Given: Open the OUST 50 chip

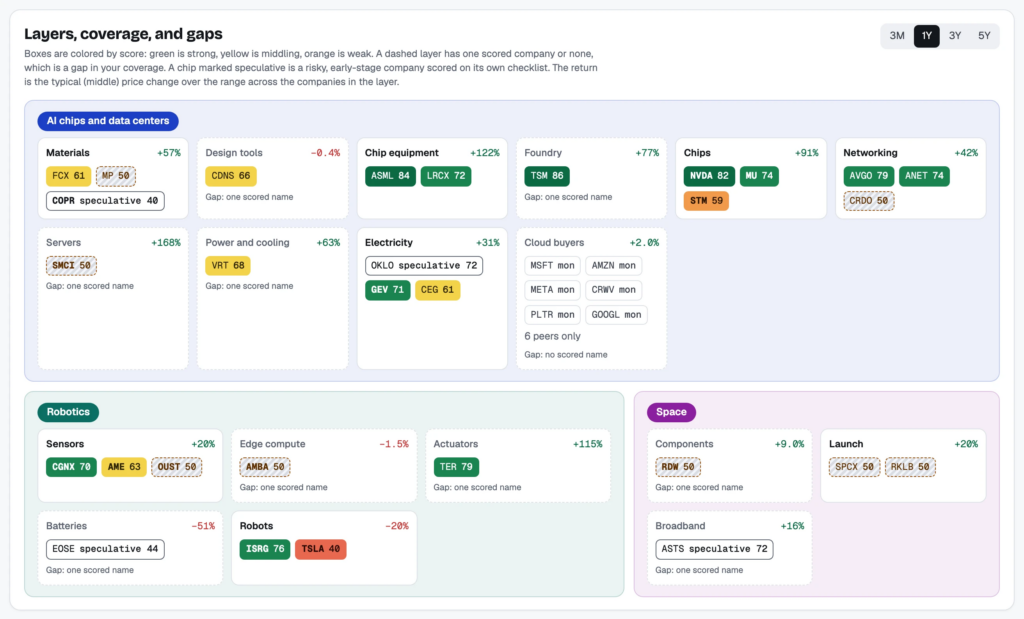Looking at the screenshot, I should coord(176,467).
